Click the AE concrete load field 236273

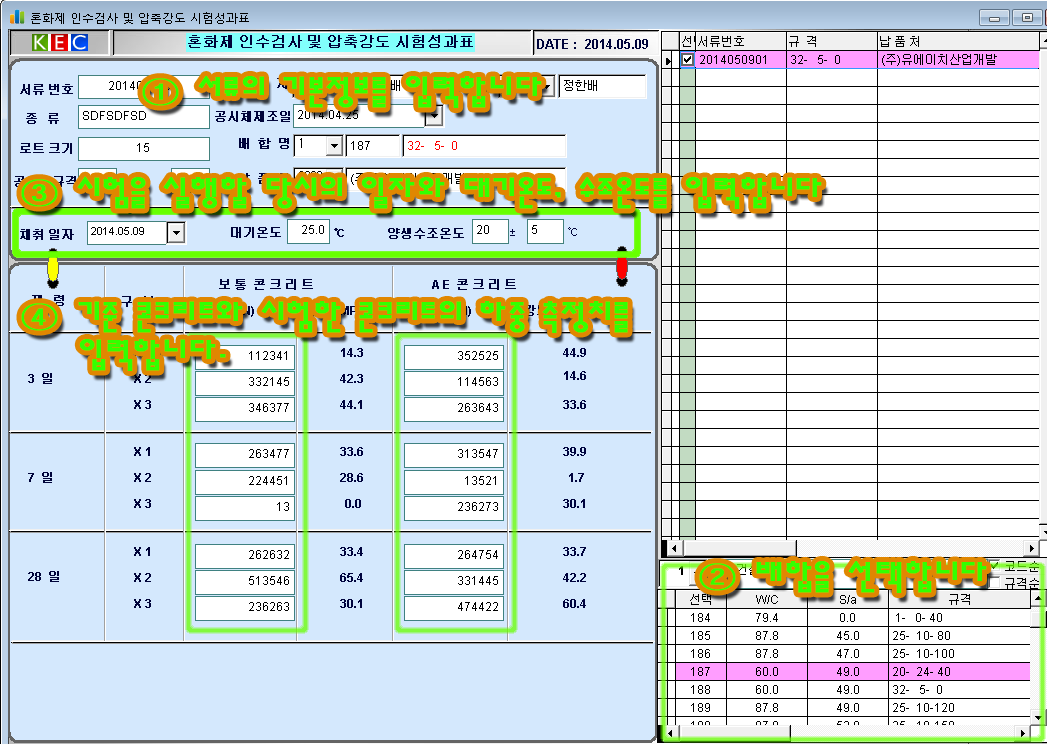[x=453, y=507]
